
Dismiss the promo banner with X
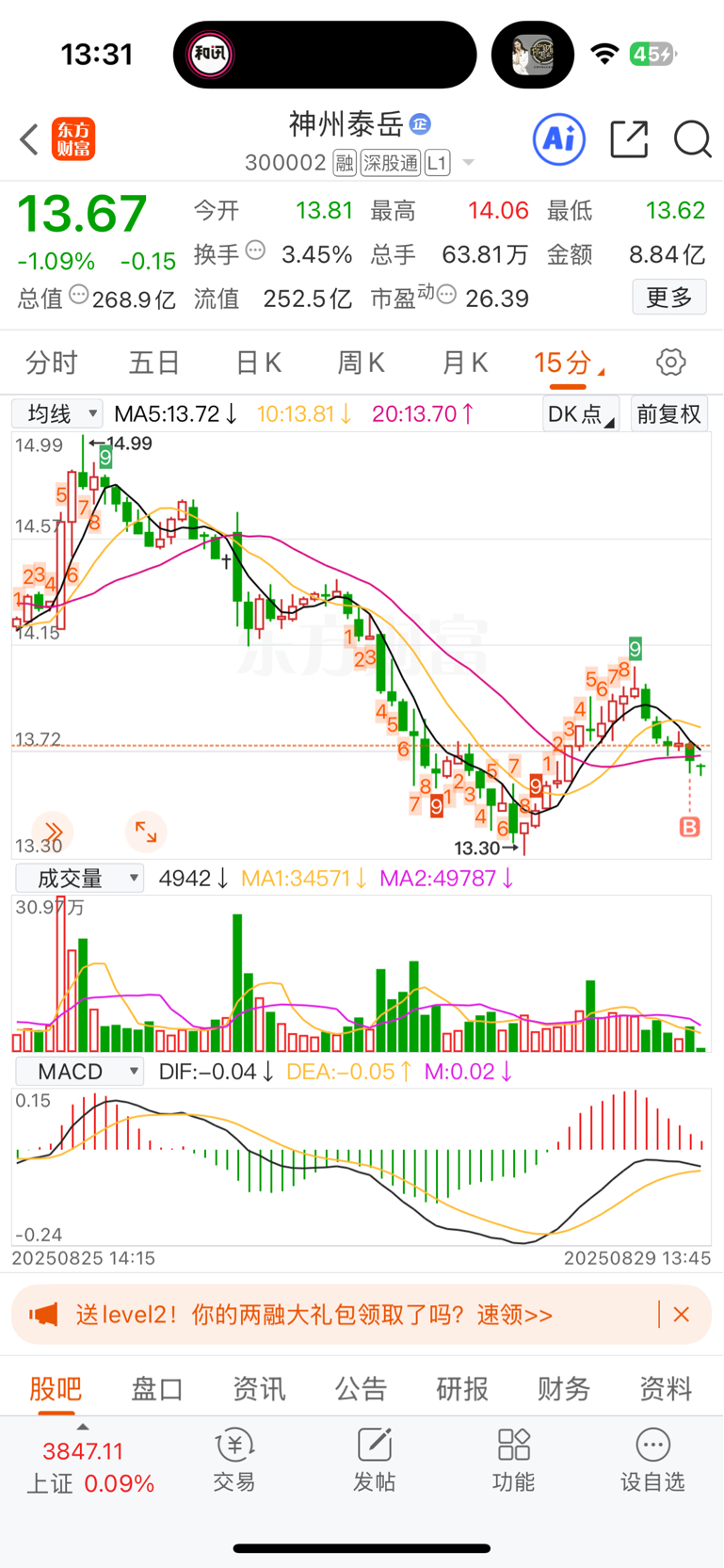(x=682, y=1314)
